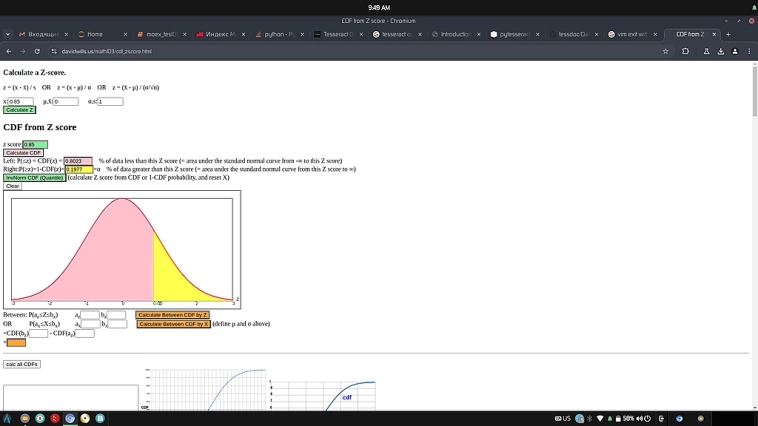
Task: Click the yellow Right P(z≥z) probability field
Action: (x=78, y=169)
